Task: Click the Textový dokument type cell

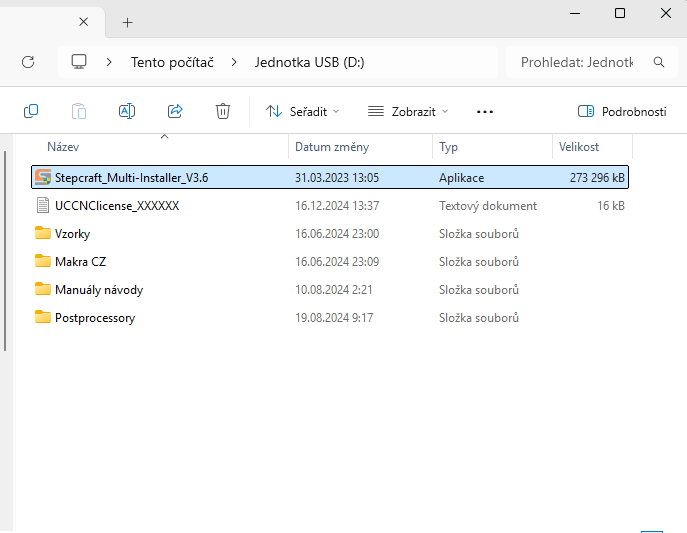Action: 488,206
